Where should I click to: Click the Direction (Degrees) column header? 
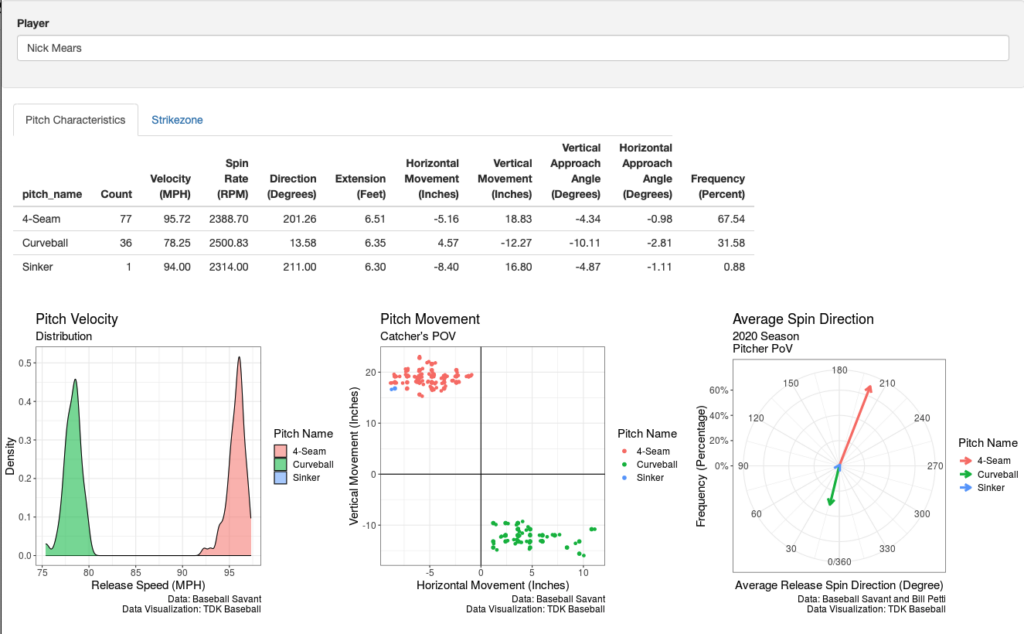coord(292,186)
